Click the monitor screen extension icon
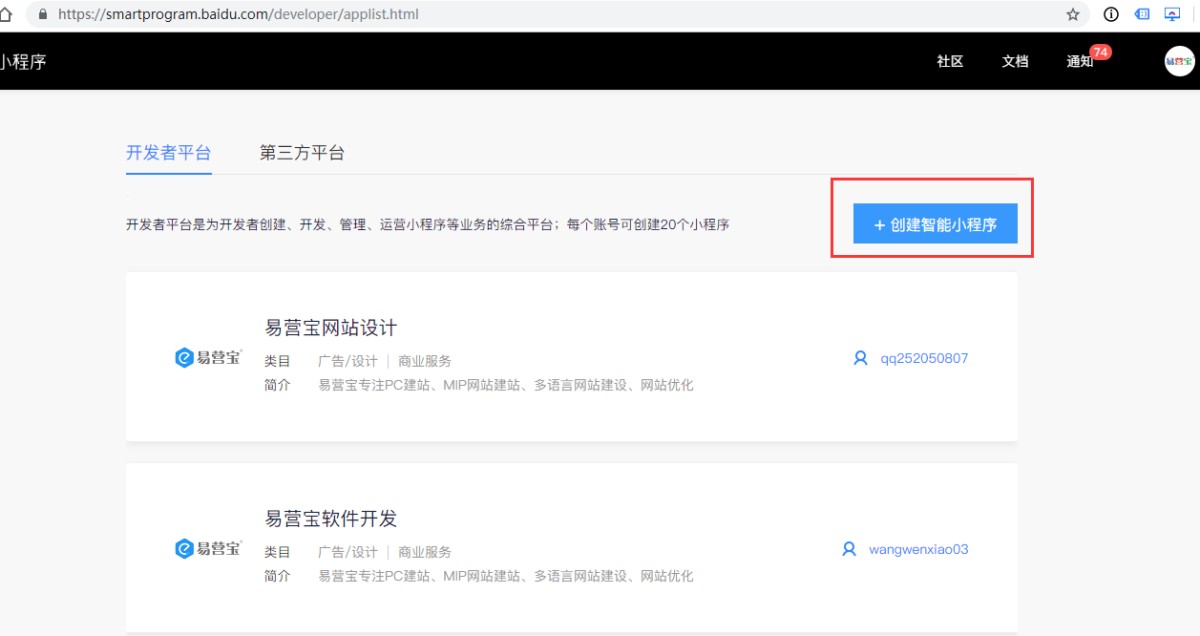Viewport: 1200px width, 636px height. coord(1173,15)
